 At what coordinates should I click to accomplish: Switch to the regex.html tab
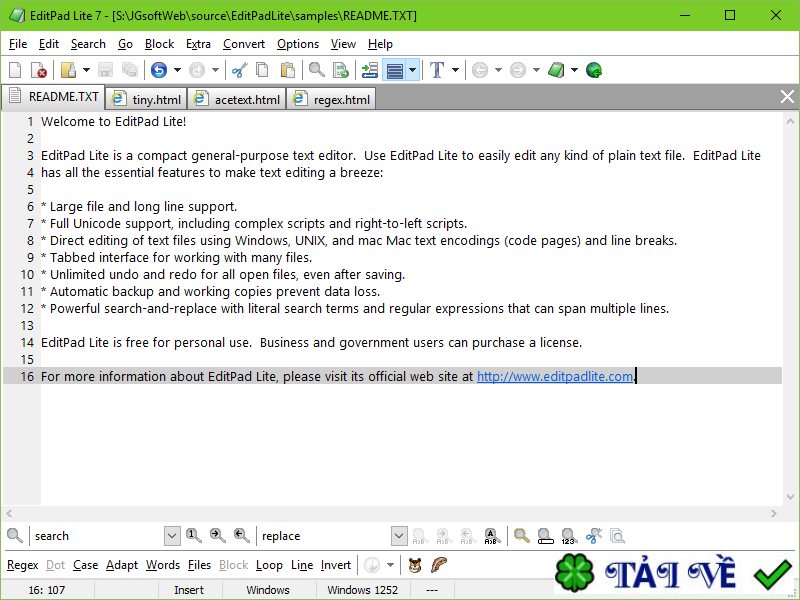[x=332, y=99]
